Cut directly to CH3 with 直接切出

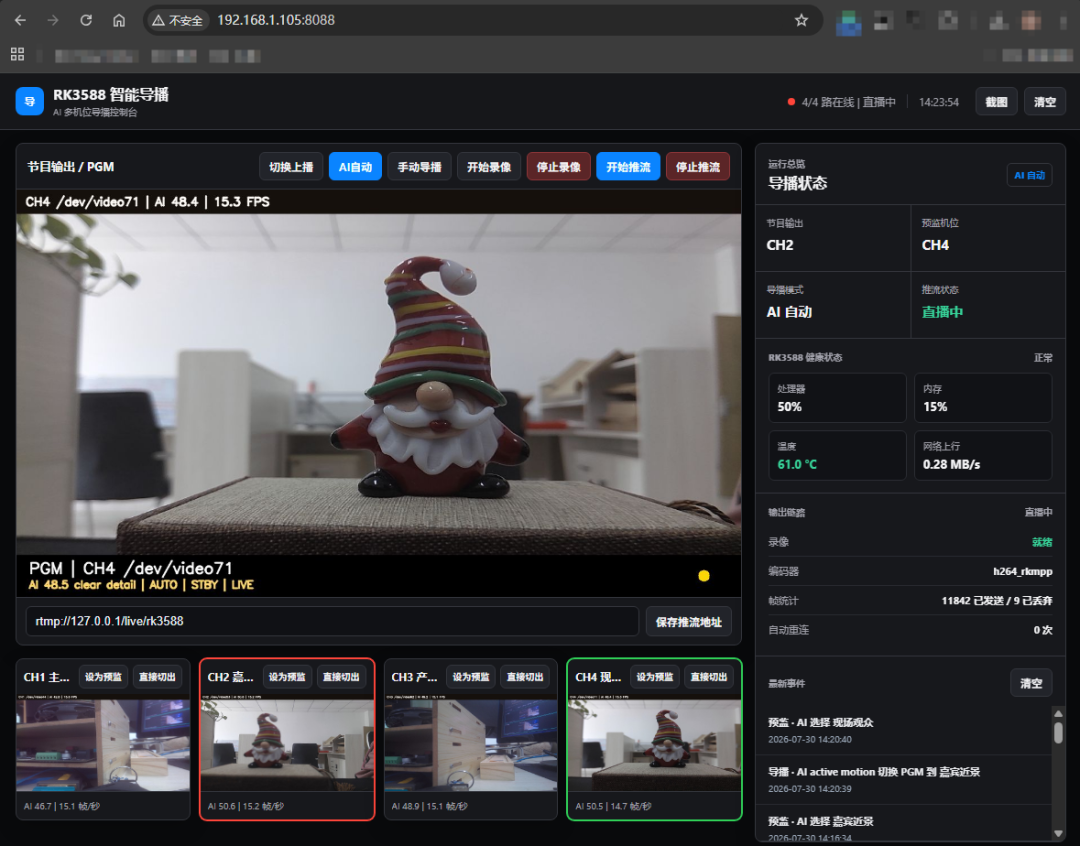tap(525, 677)
